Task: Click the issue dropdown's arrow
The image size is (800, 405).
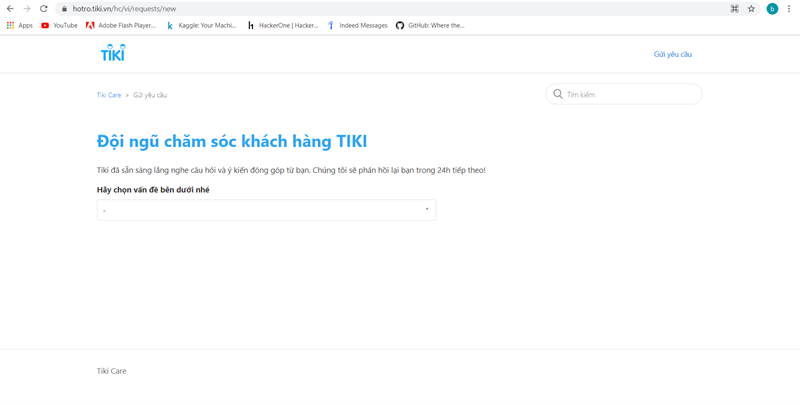Action: pyautogui.click(x=427, y=209)
